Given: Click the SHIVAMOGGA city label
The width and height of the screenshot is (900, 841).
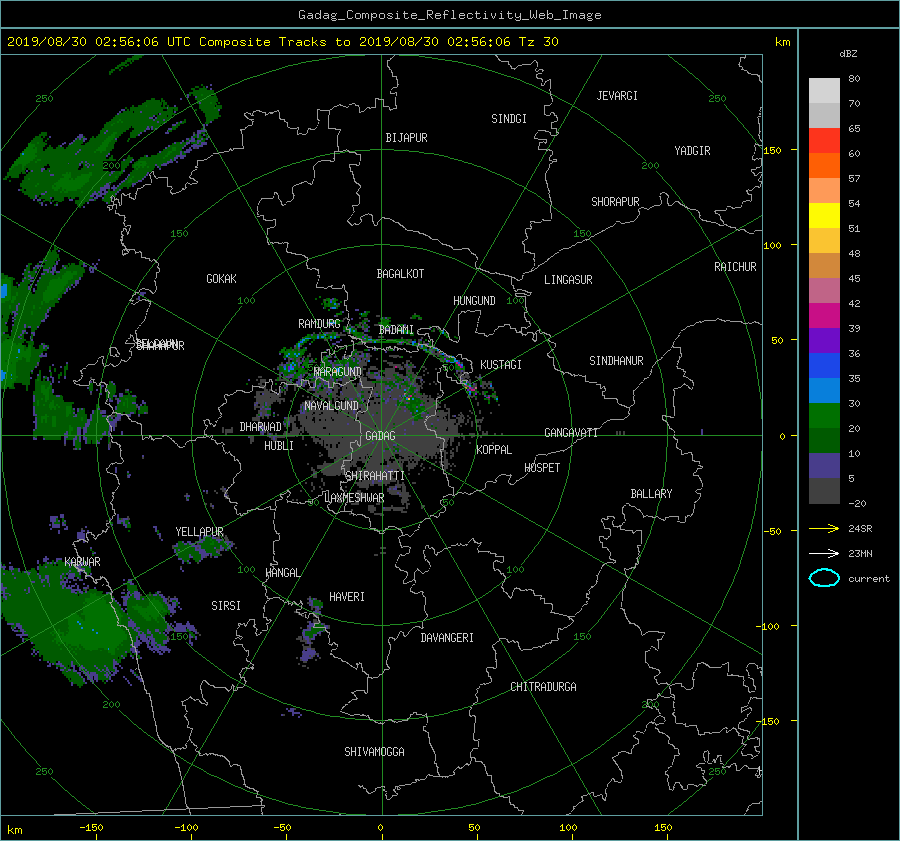Looking at the screenshot, I should tap(374, 752).
